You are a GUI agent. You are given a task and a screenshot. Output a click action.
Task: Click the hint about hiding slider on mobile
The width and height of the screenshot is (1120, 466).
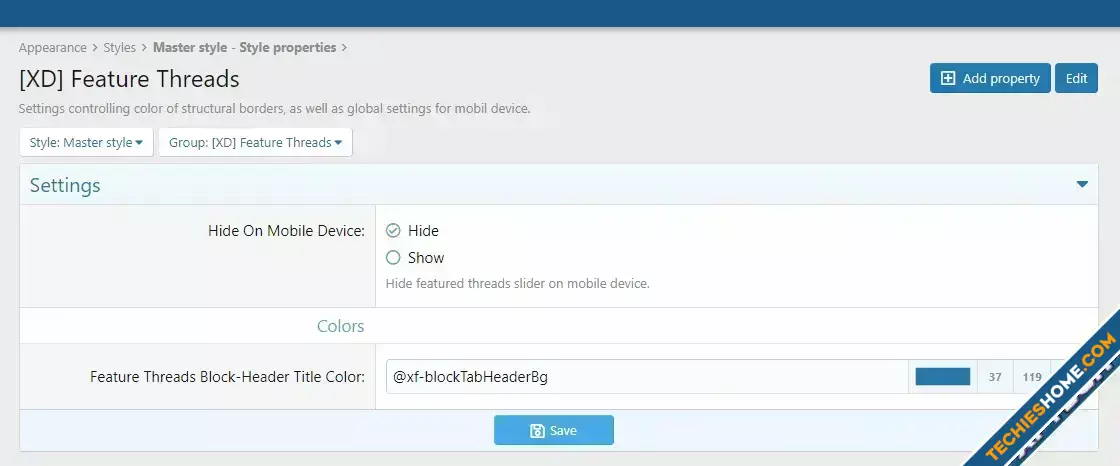coord(517,283)
